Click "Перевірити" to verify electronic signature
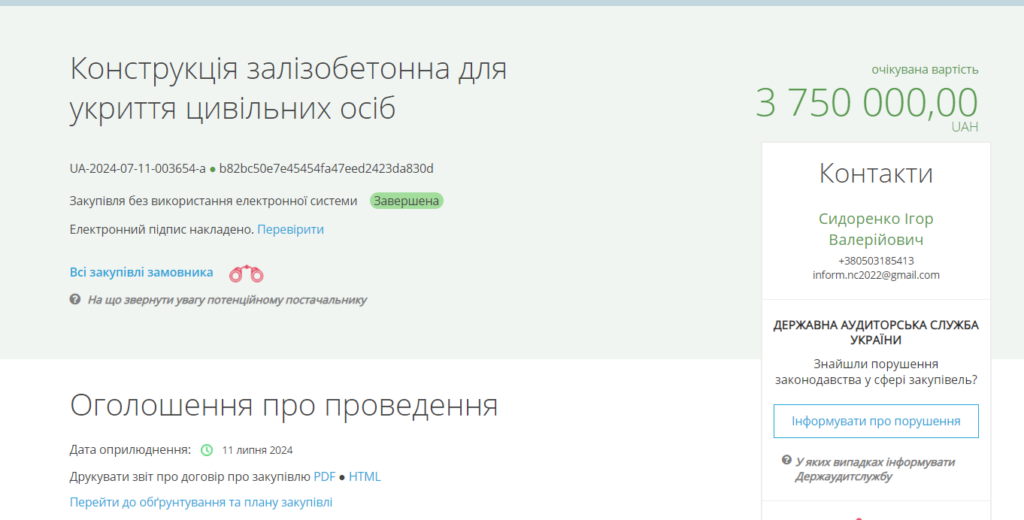Viewport: 1024px width, 520px height. click(290, 230)
